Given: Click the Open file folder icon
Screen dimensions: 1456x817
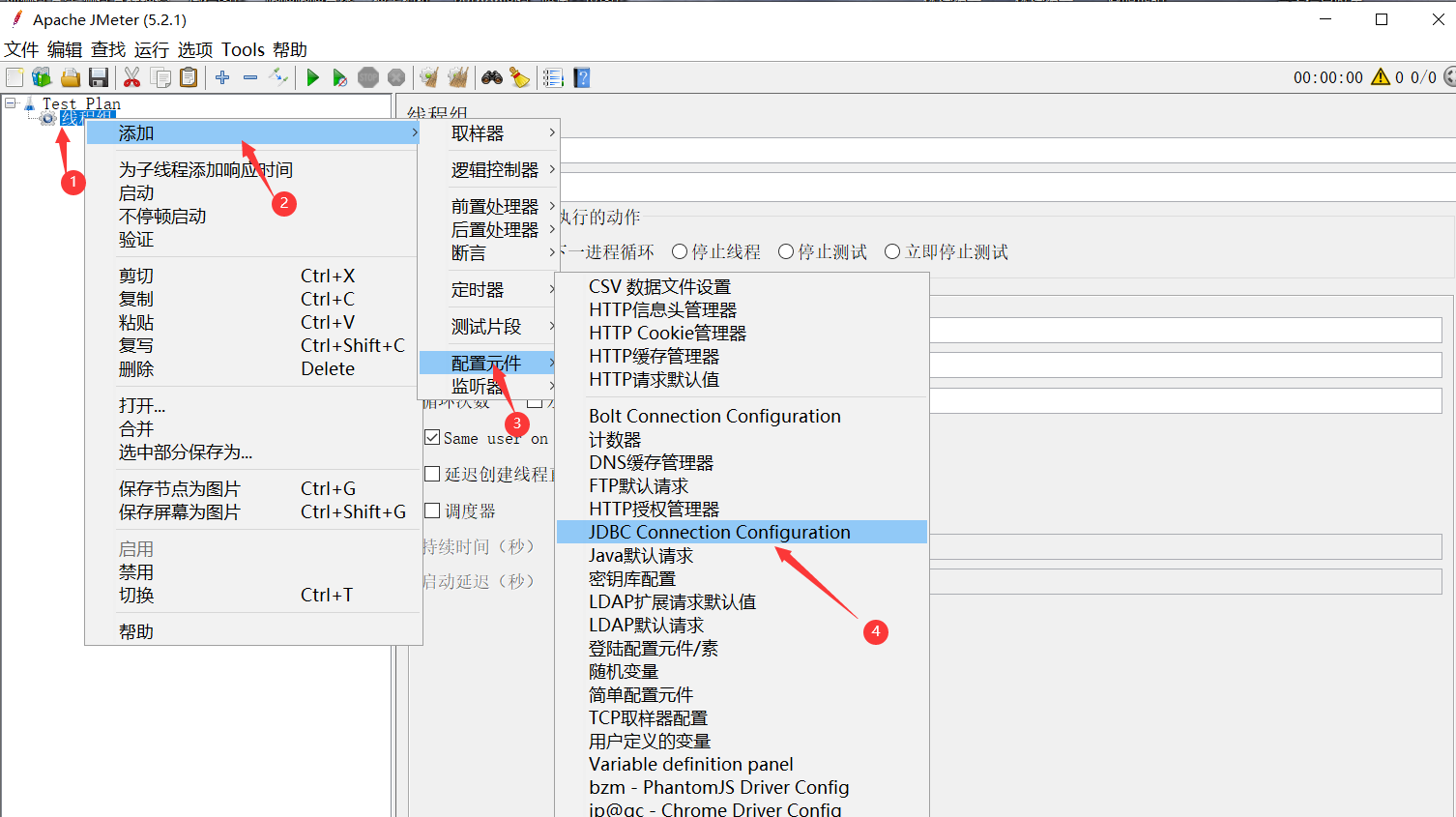Looking at the screenshot, I should click(x=71, y=77).
